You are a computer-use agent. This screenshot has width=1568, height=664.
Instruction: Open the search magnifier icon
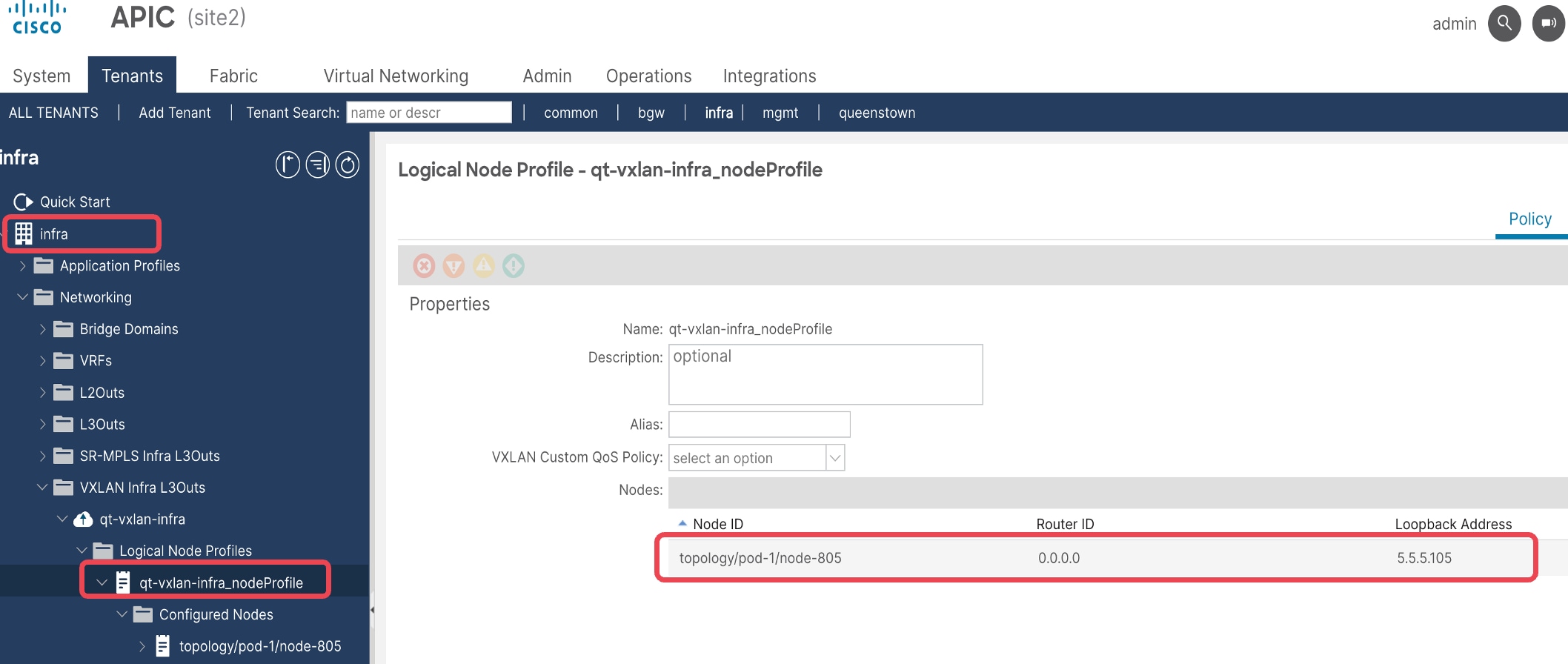point(1504,24)
